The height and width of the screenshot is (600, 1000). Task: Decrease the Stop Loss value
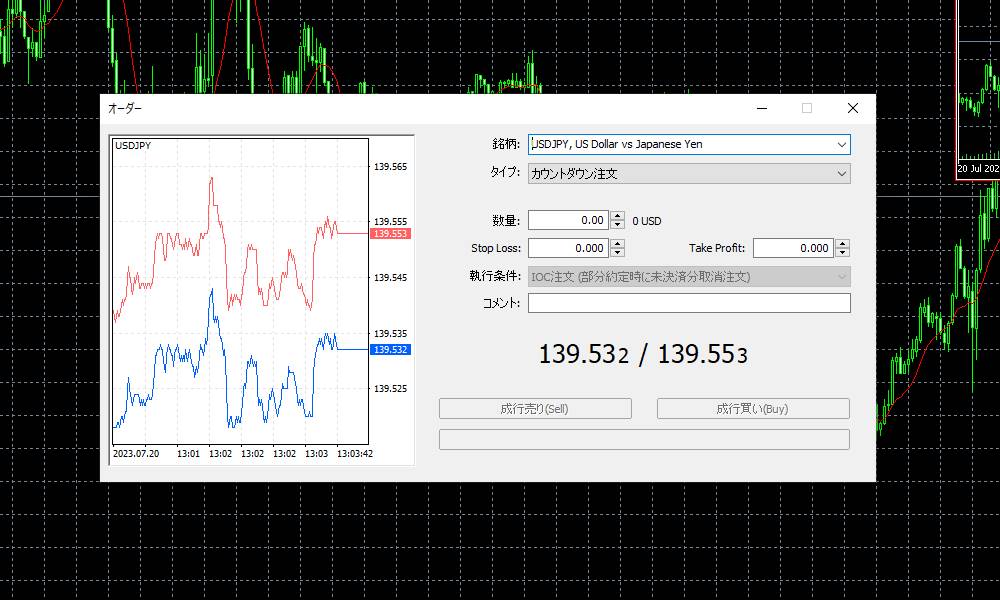pos(616,252)
